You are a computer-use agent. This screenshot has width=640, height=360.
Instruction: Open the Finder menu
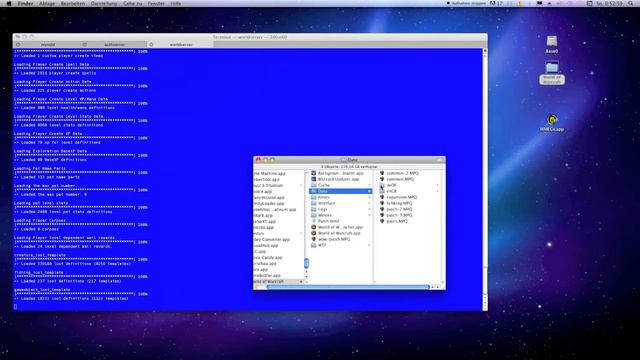point(25,3)
